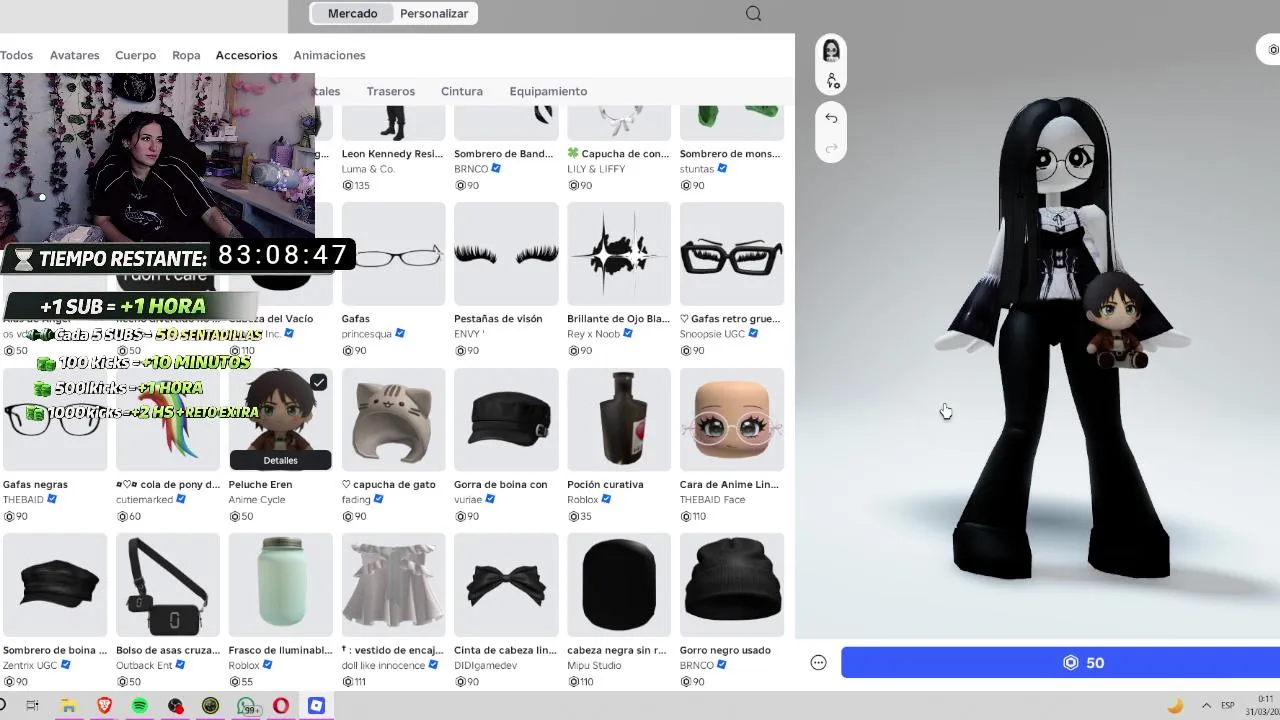Select Gafas retro grue... thumbnail
This screenshot has height=720, width=1280.
(732, 254)
